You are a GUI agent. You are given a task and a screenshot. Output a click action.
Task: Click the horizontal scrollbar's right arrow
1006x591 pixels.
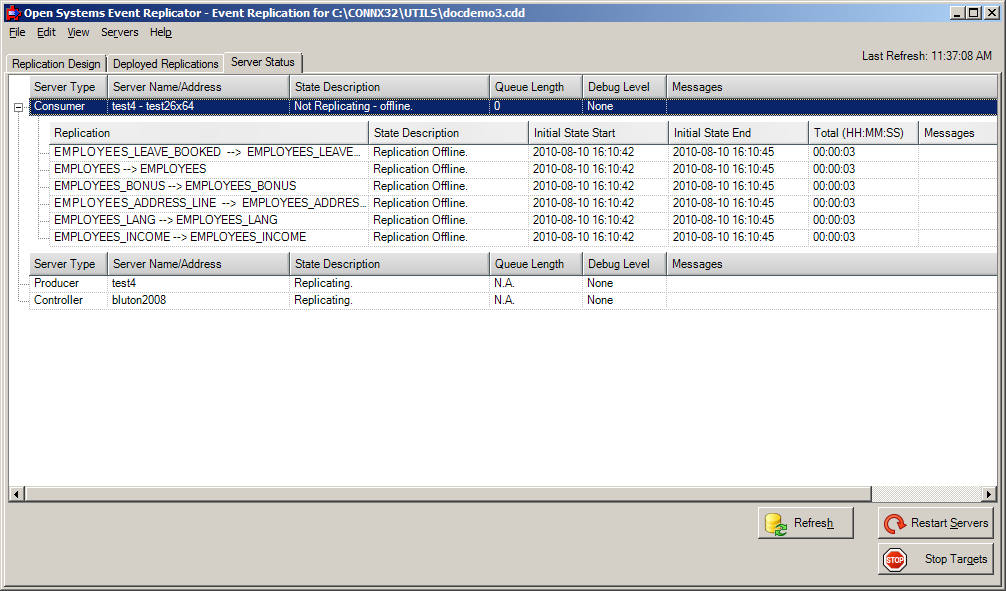click(x=989, y=493)
